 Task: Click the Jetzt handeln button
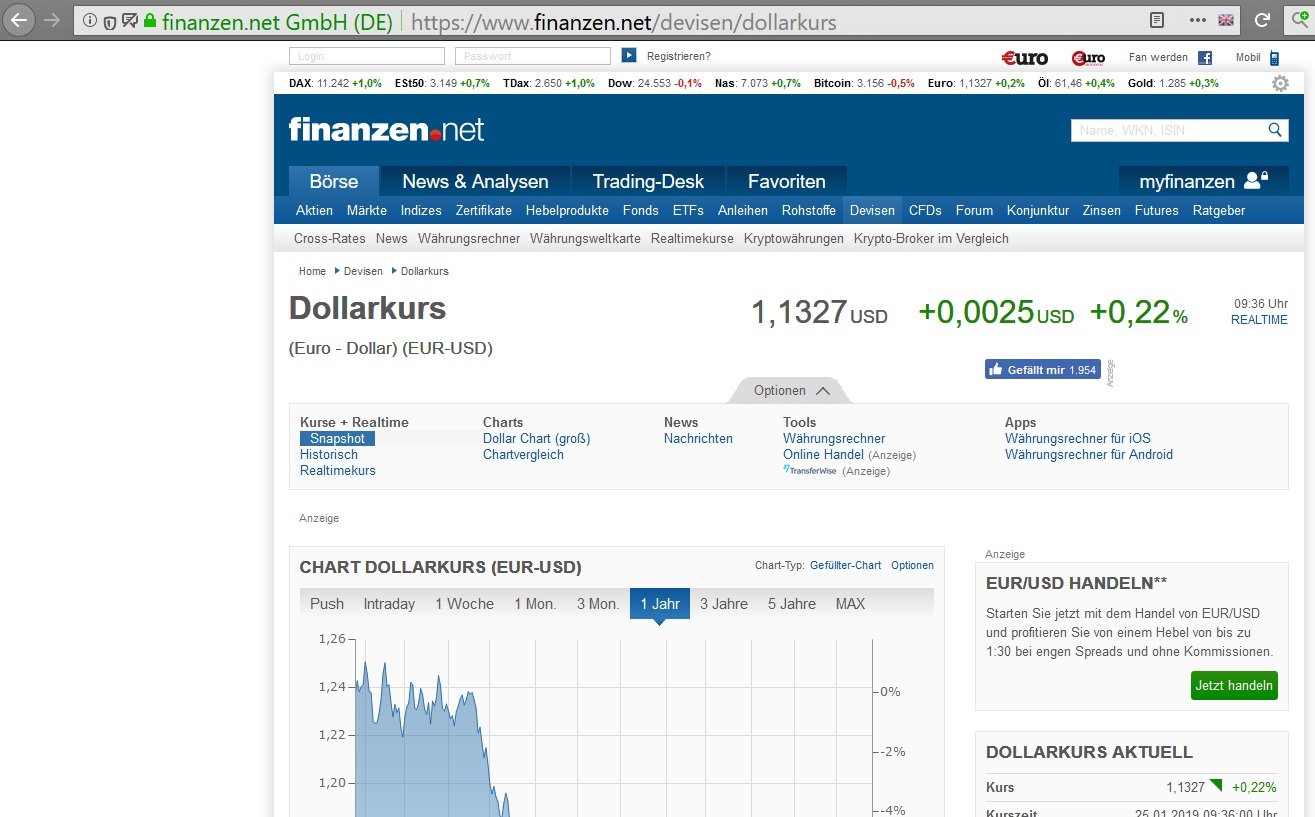(1234, 685)
